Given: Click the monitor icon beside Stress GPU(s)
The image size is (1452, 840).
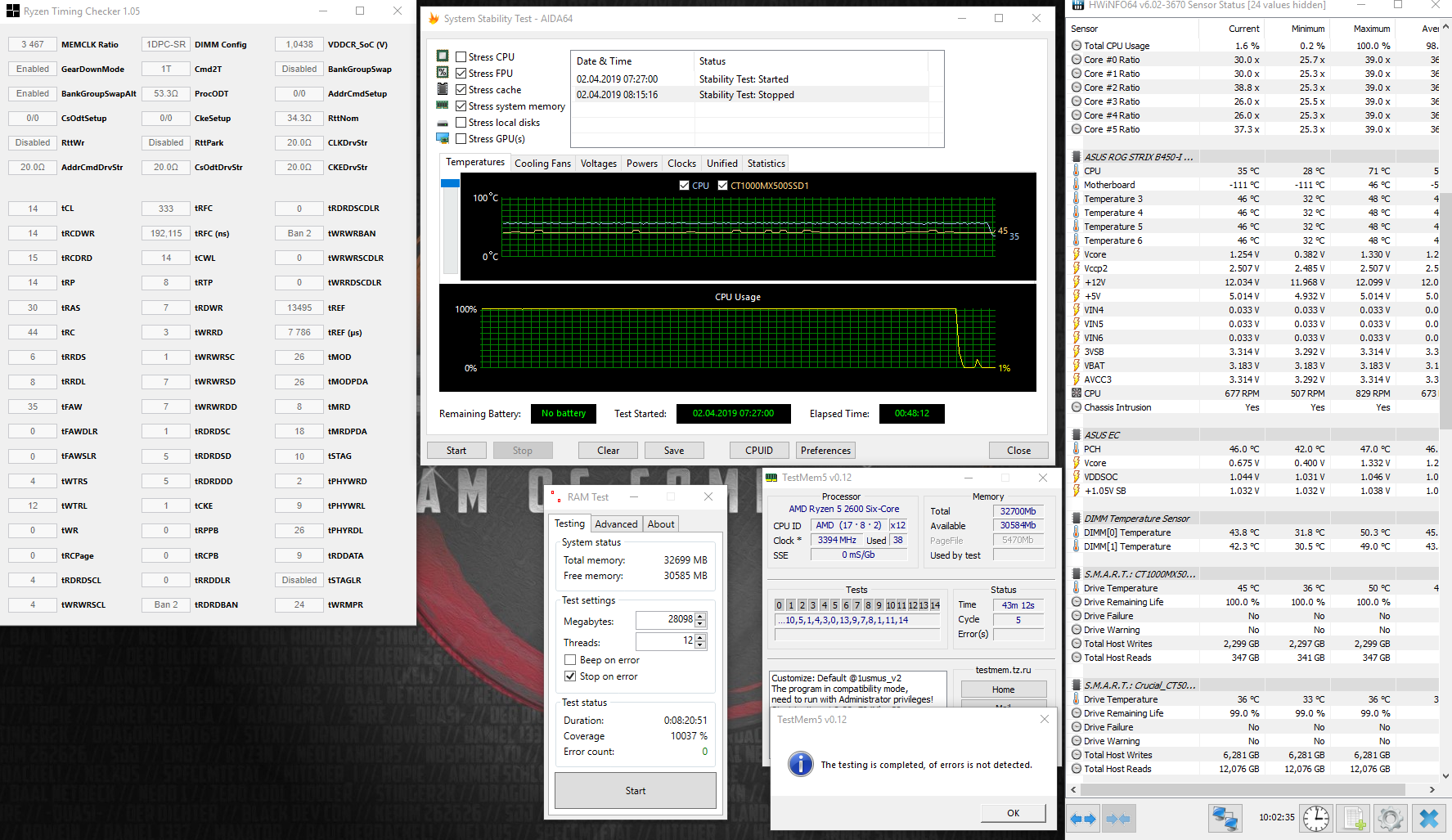Looking at the screenshot, I should tap(443, 138).
